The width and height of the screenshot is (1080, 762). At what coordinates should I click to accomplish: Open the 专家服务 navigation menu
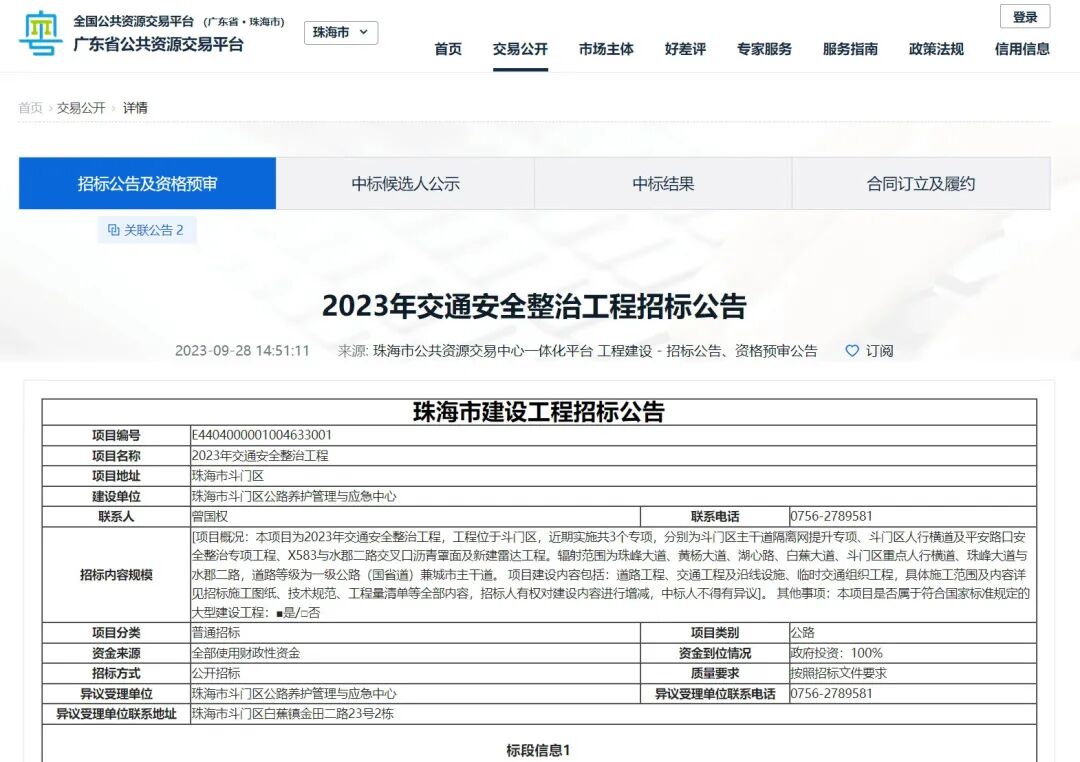point(765,46)
